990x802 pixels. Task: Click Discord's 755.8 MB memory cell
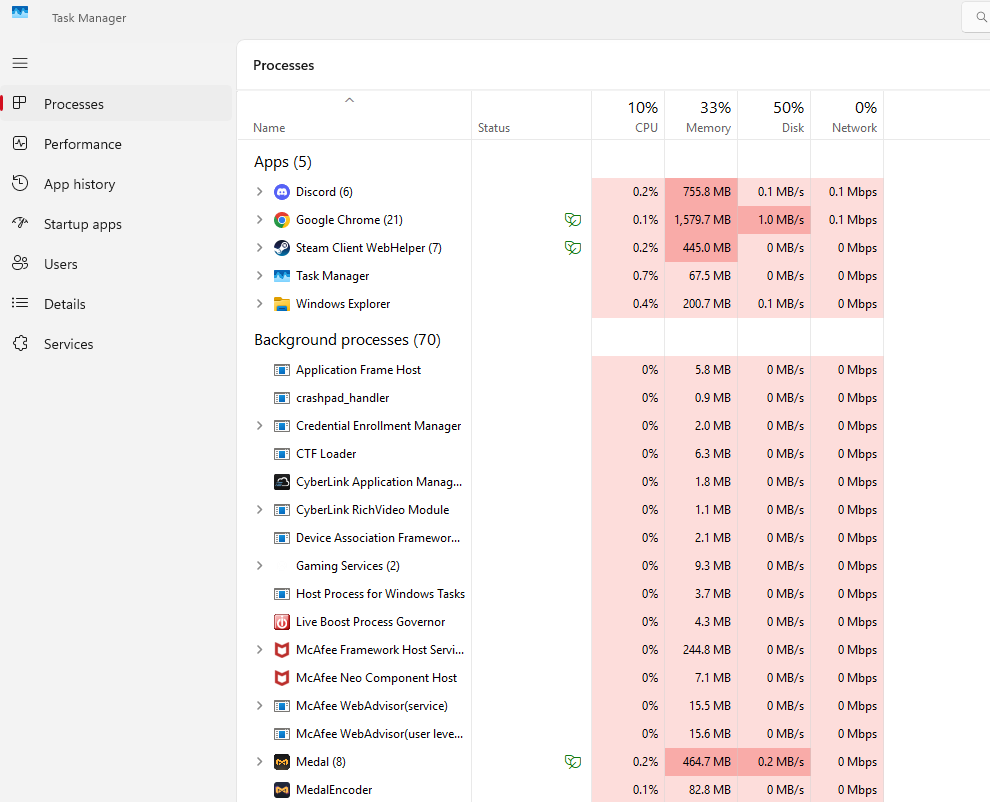(701, 192)
